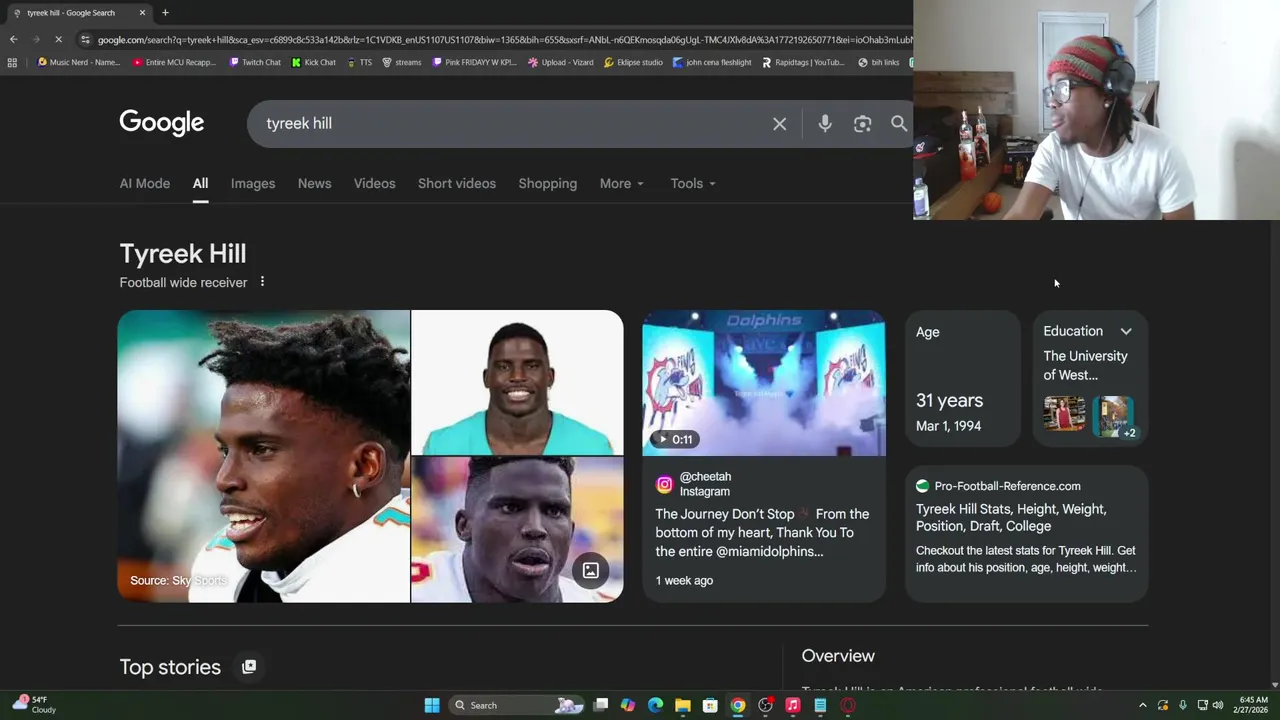The image size is (1280, 720).
Task: Switch to AI Mode tab
Action: pyautogui.click(x=145, y=183)
